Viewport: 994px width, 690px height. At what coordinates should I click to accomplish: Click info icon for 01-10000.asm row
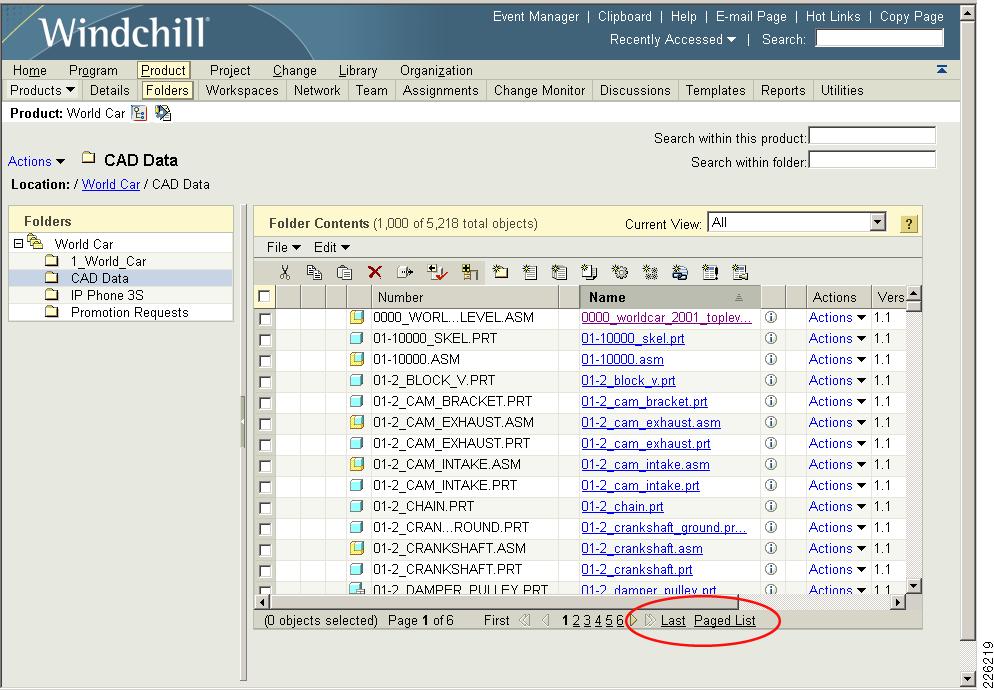click(x=771, y=360)
